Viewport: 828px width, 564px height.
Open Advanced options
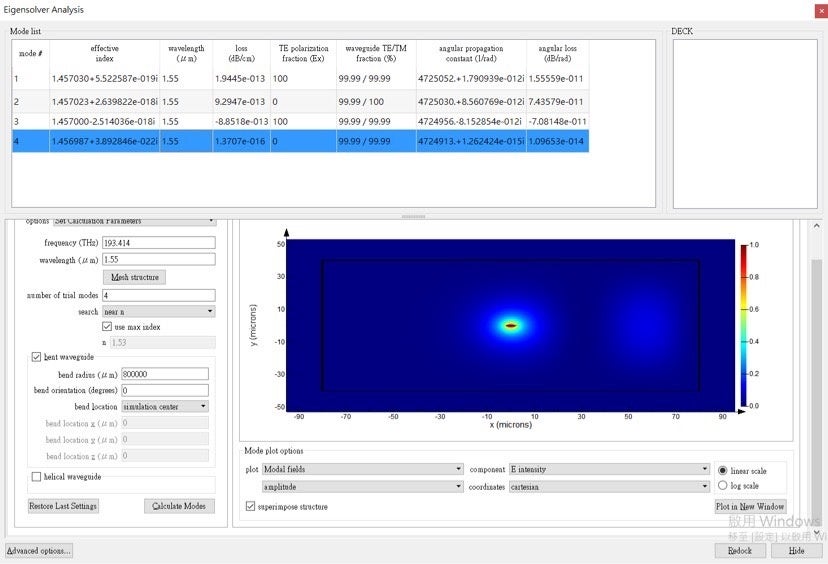(x=39, y=551)
